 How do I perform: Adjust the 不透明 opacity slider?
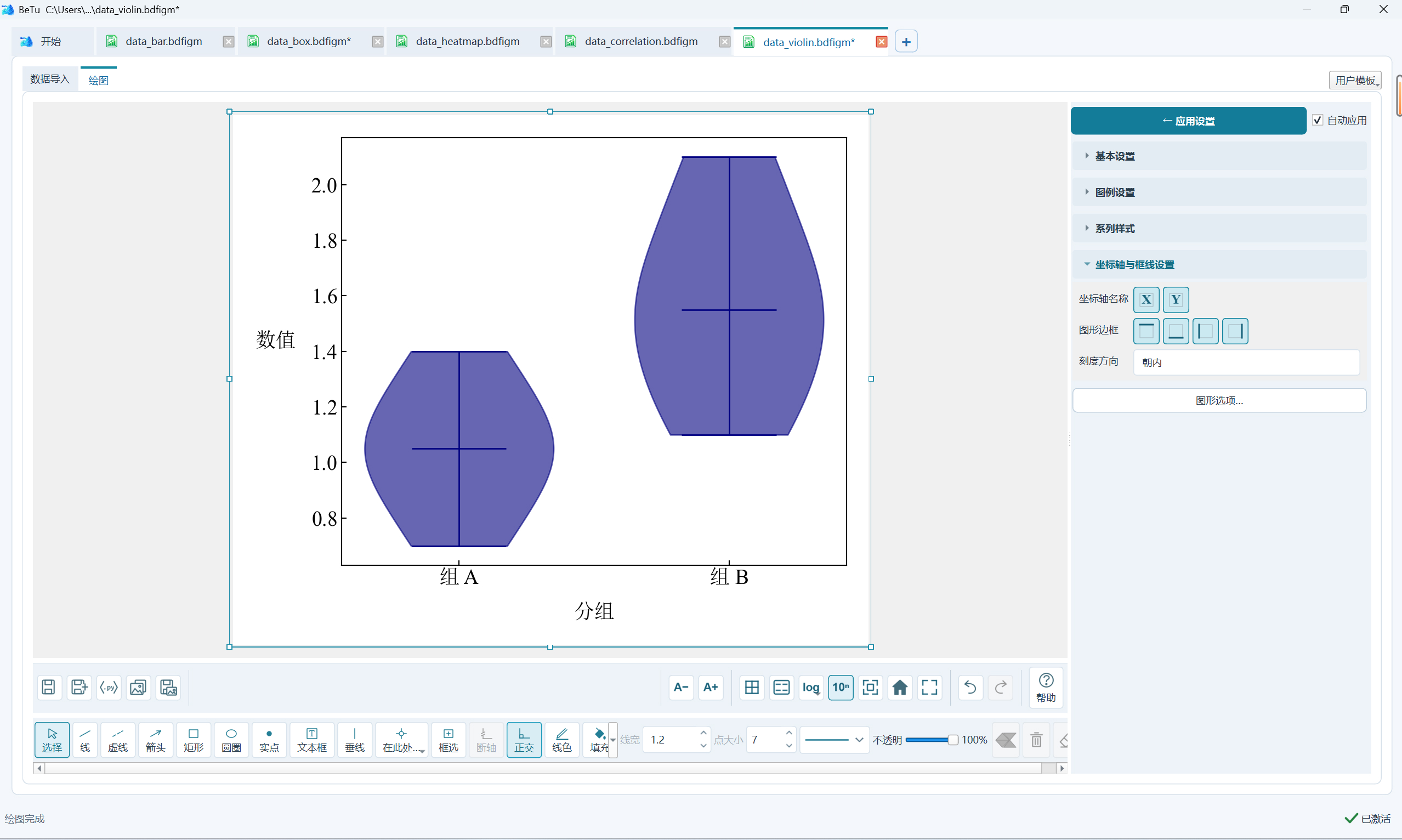point(932,740)
